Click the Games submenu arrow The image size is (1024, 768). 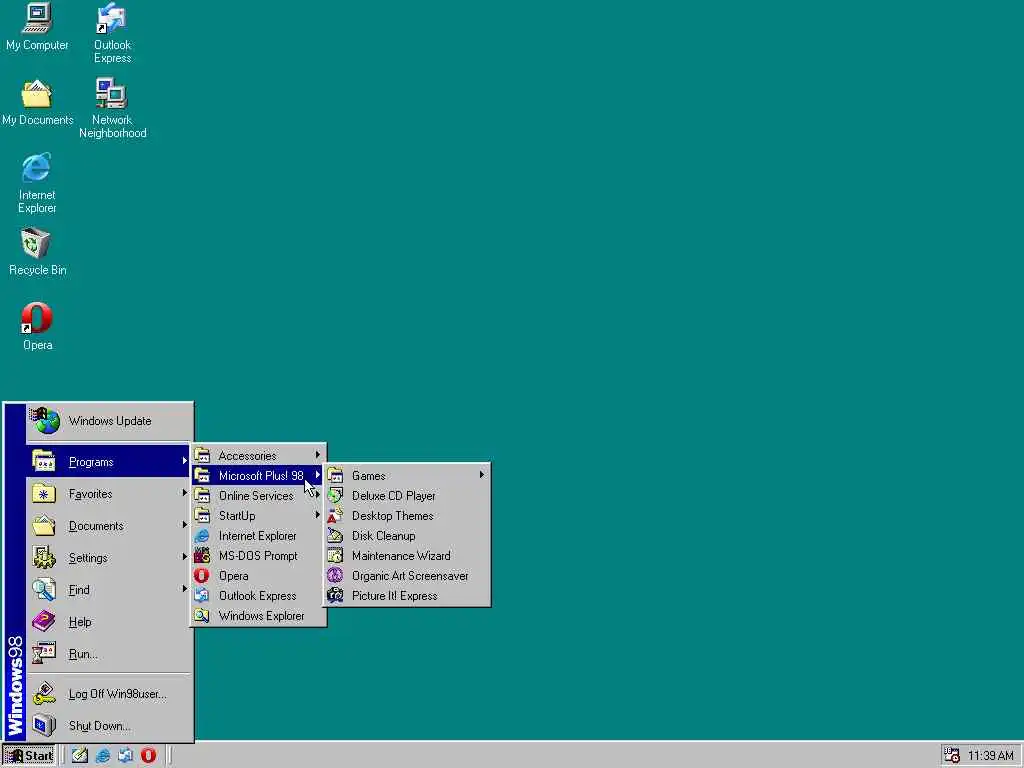[x=481, y=475]
